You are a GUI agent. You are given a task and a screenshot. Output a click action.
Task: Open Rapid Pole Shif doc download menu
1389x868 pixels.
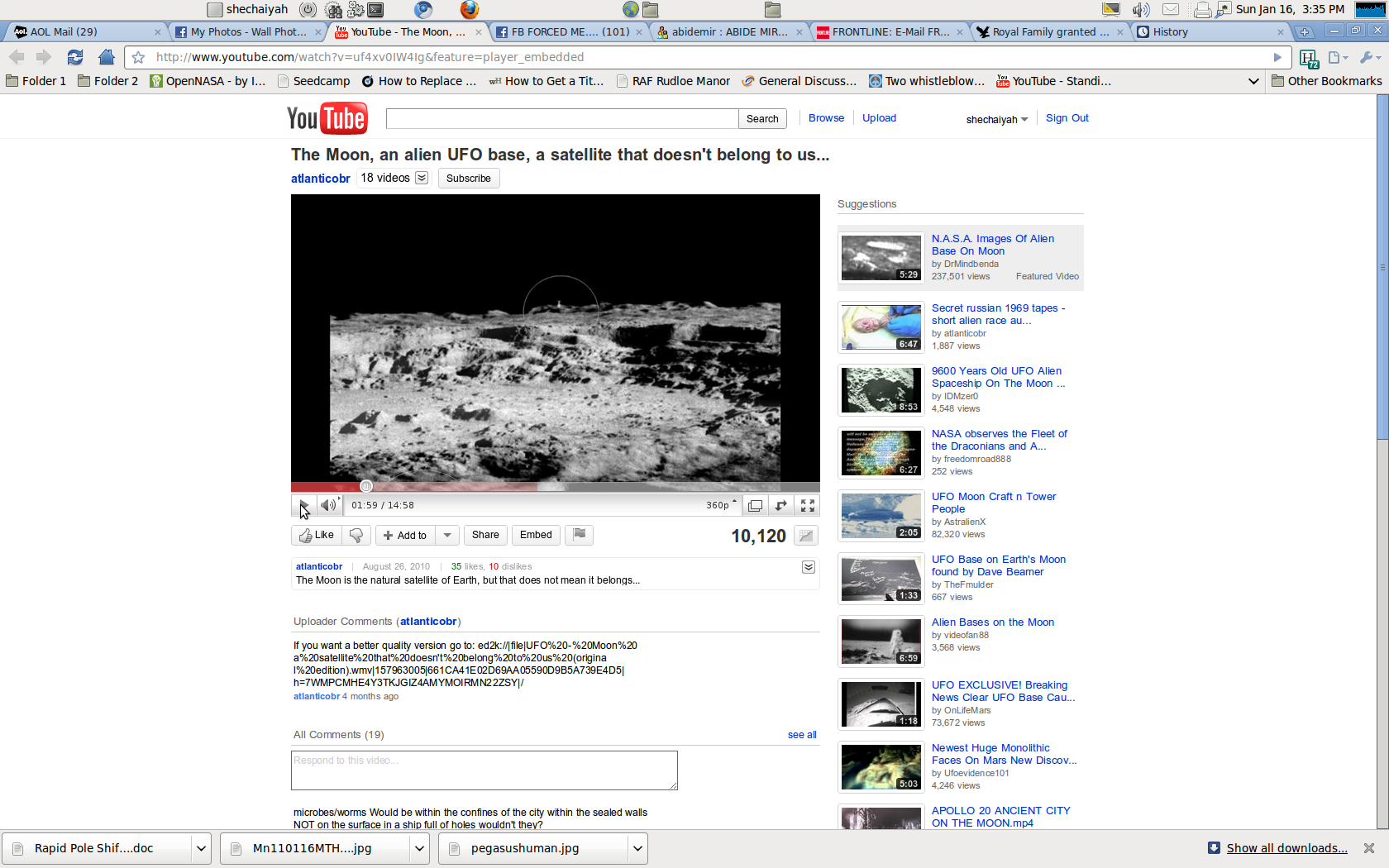click(x=201, y=848)
